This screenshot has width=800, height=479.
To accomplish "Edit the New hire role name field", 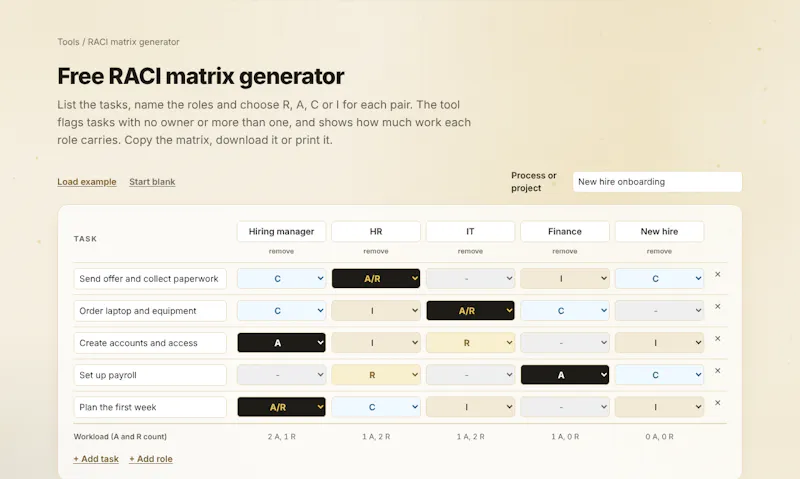I will click(x=659, y=231).
